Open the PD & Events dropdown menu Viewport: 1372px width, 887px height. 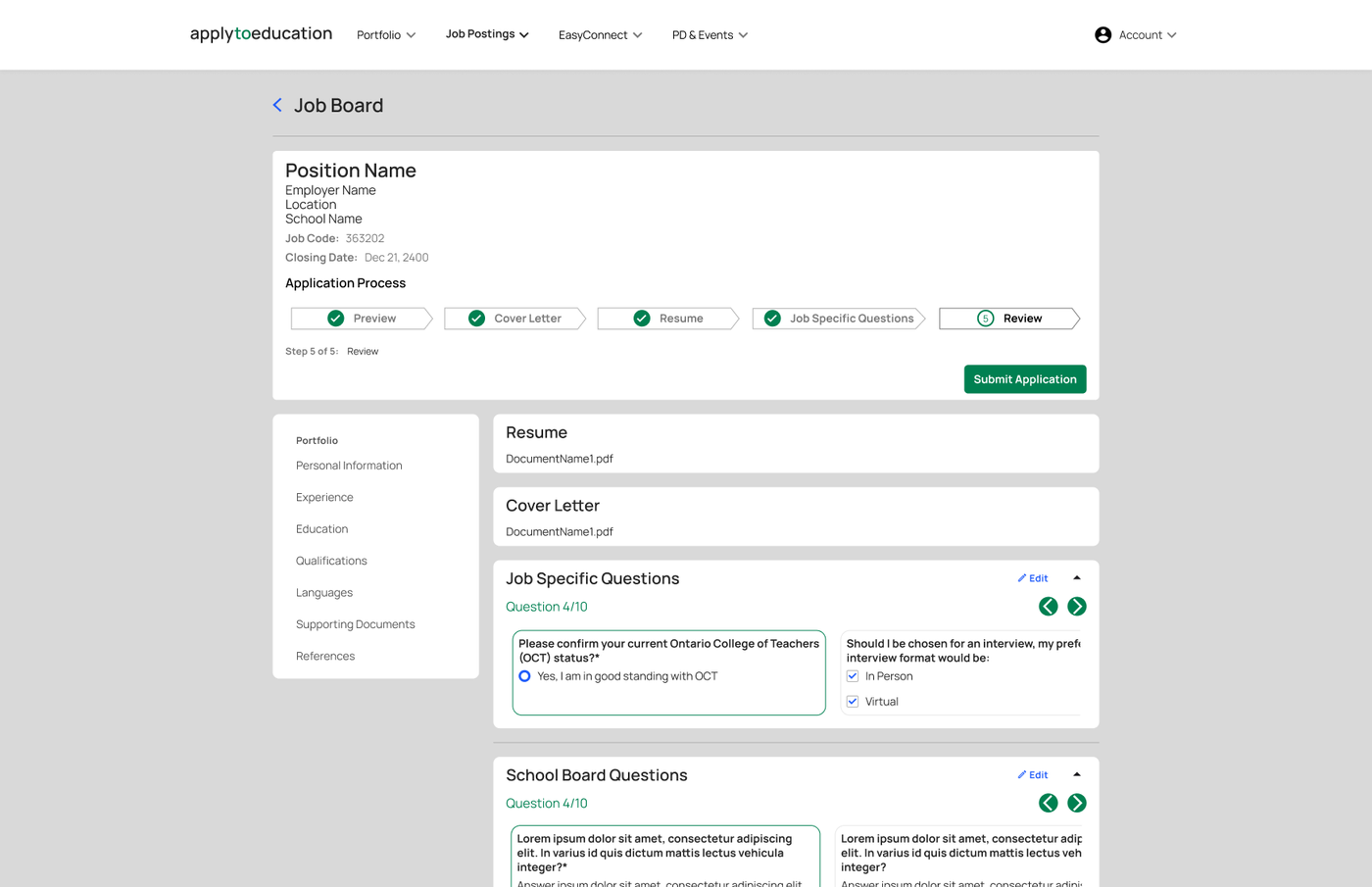click(x=710, y=35)
